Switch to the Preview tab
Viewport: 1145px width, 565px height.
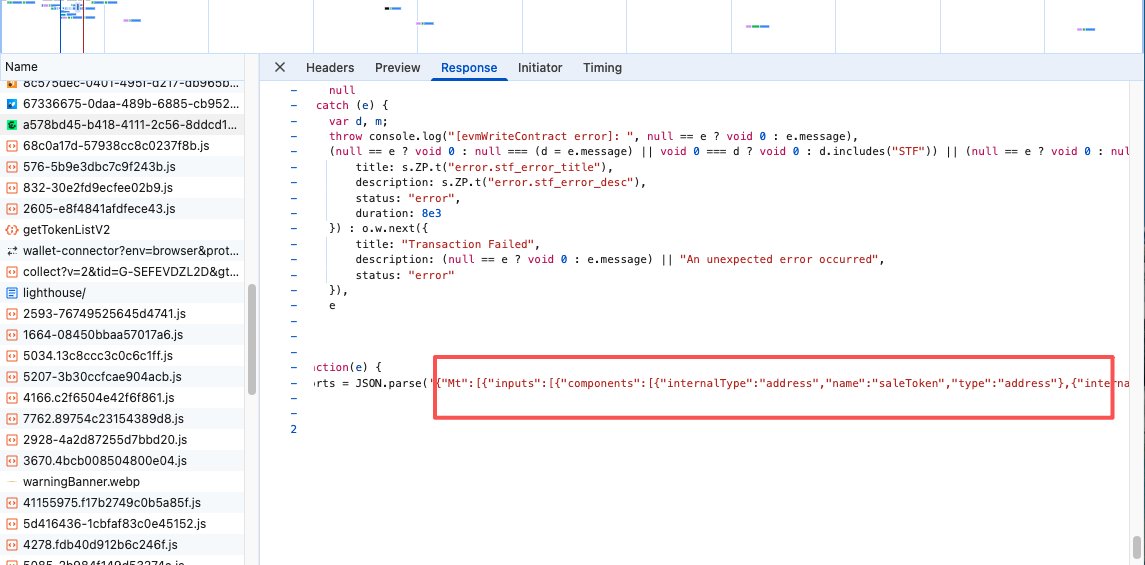click(398, 68)
